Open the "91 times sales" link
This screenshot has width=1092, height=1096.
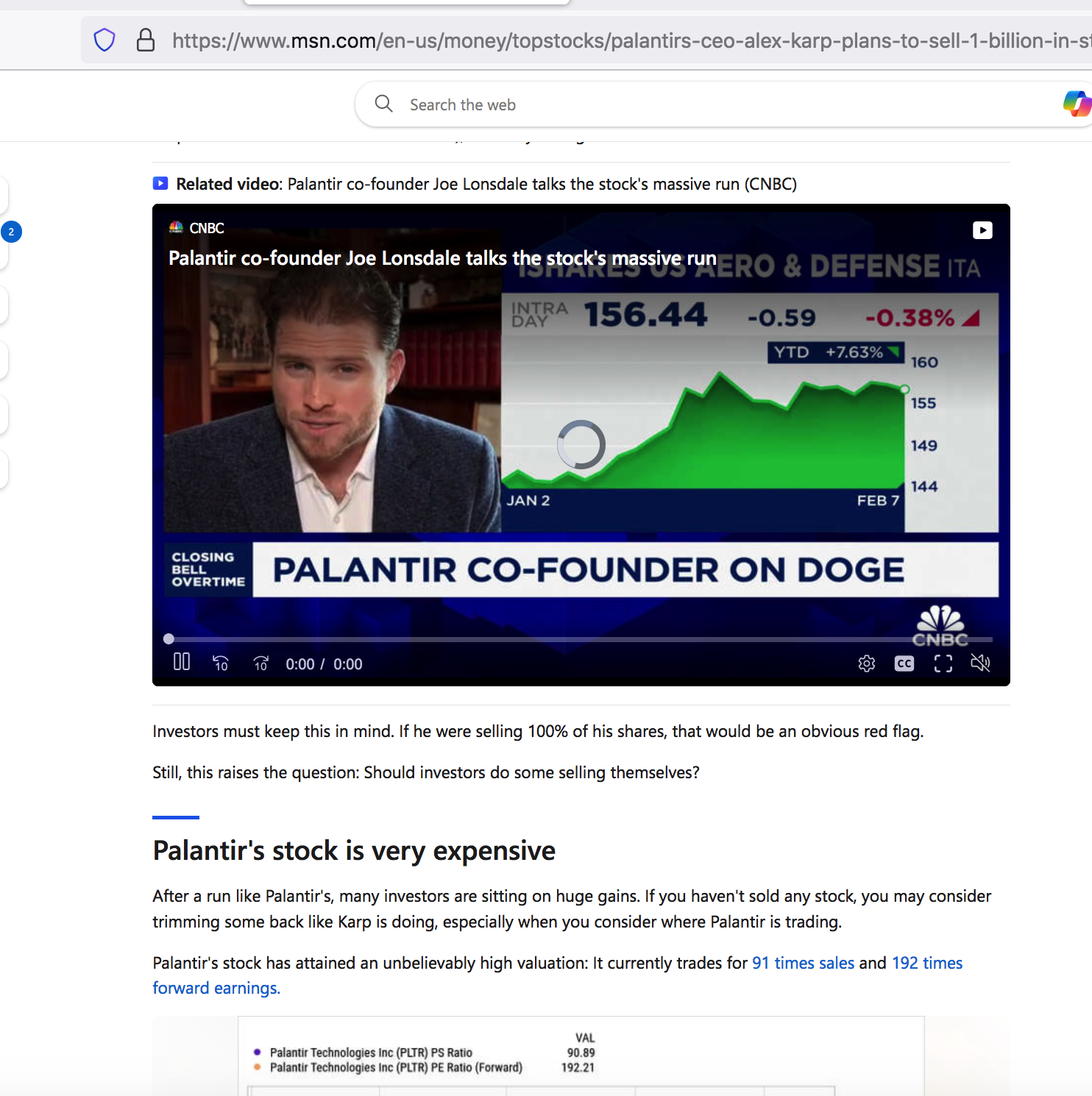(803, 963)
